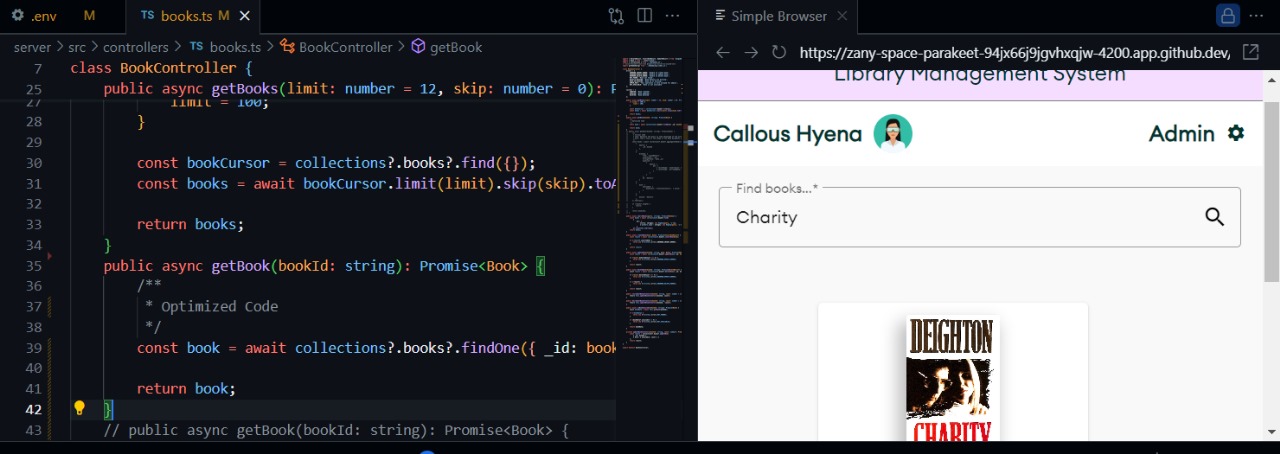
Task: Go back in Simple Browser
Action: point(723,52)
